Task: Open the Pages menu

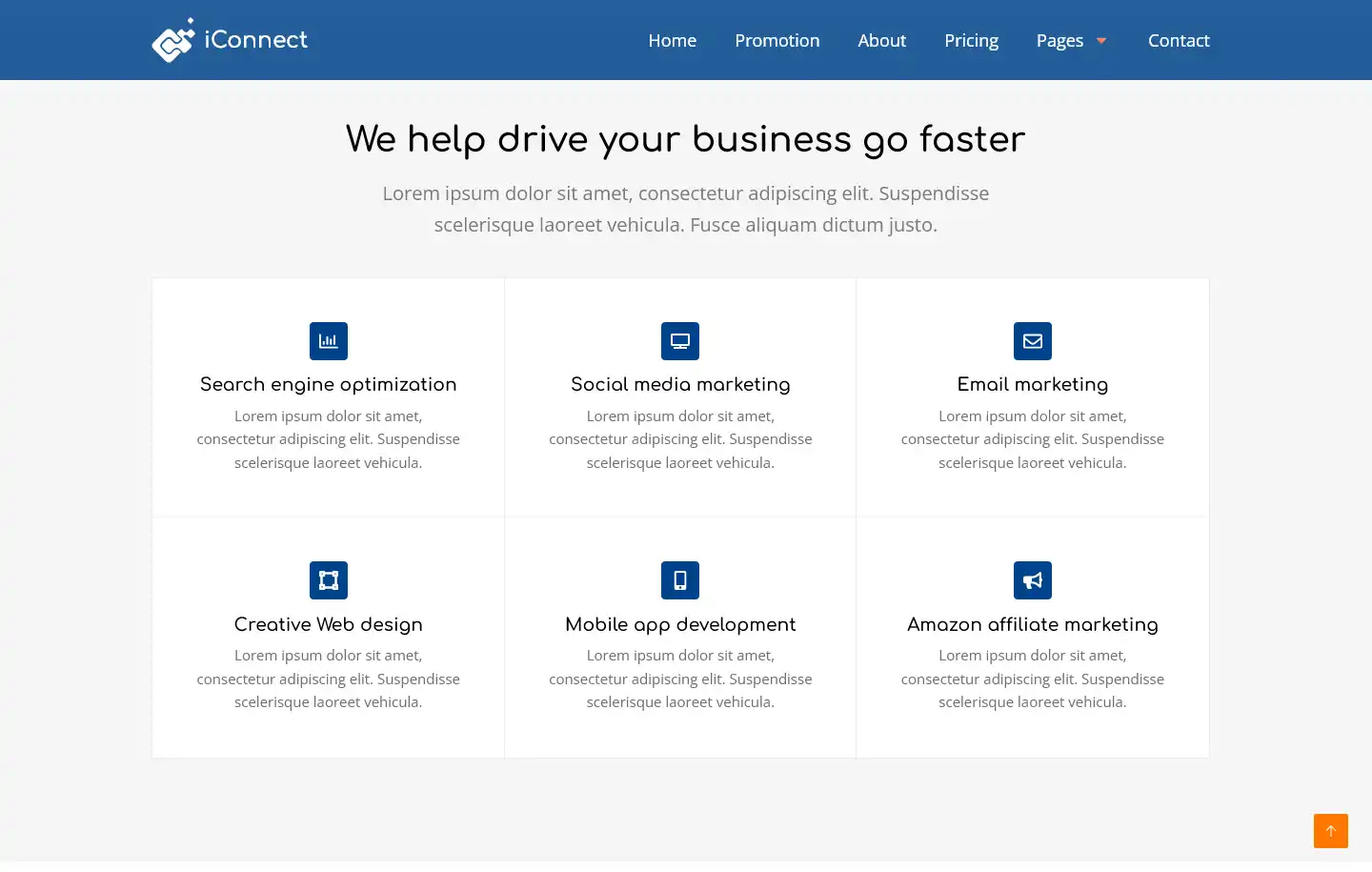Action: (1059, 41)
